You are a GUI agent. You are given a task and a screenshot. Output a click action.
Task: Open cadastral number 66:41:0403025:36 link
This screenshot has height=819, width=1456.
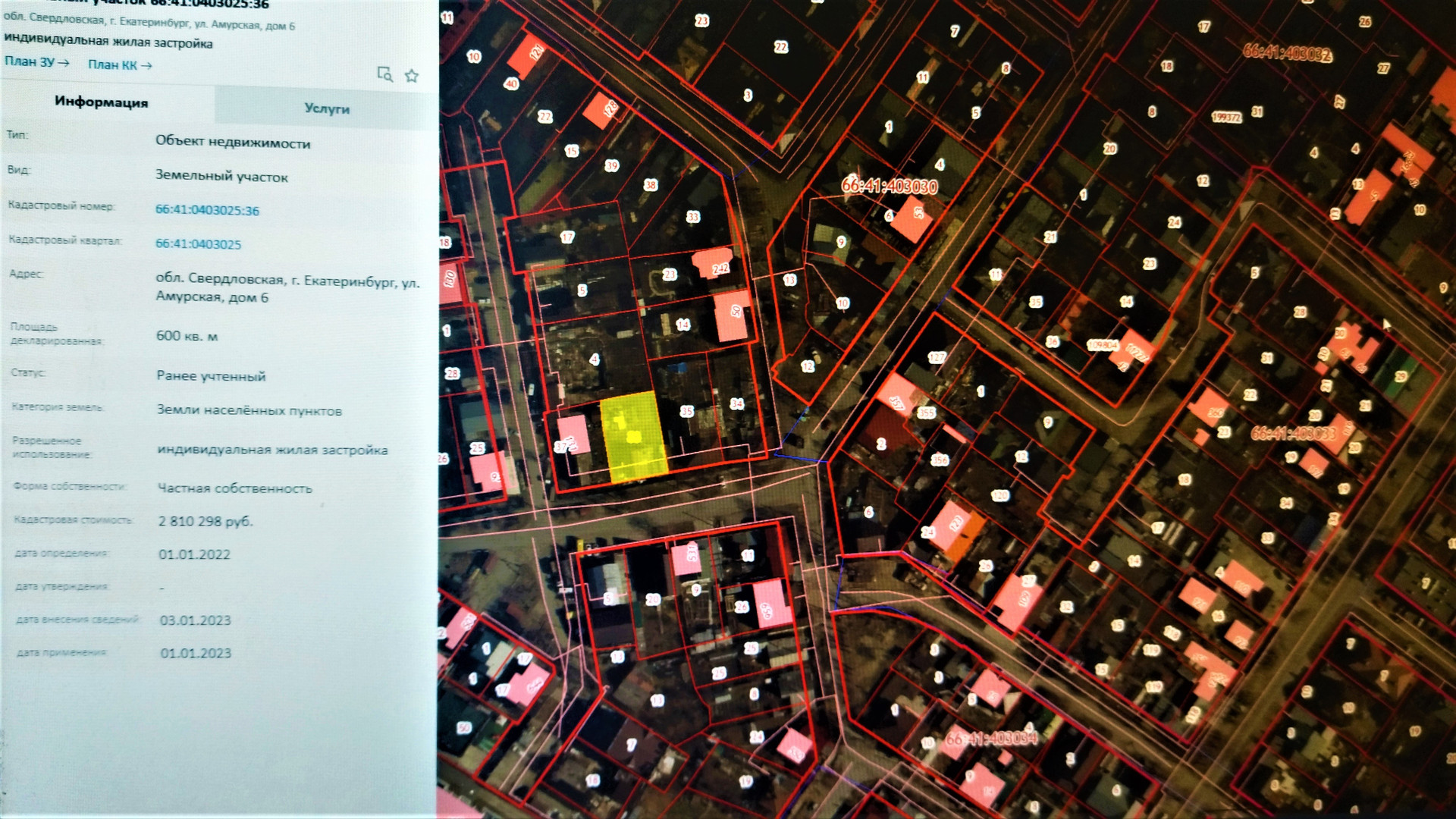click(x=207, y=210)
